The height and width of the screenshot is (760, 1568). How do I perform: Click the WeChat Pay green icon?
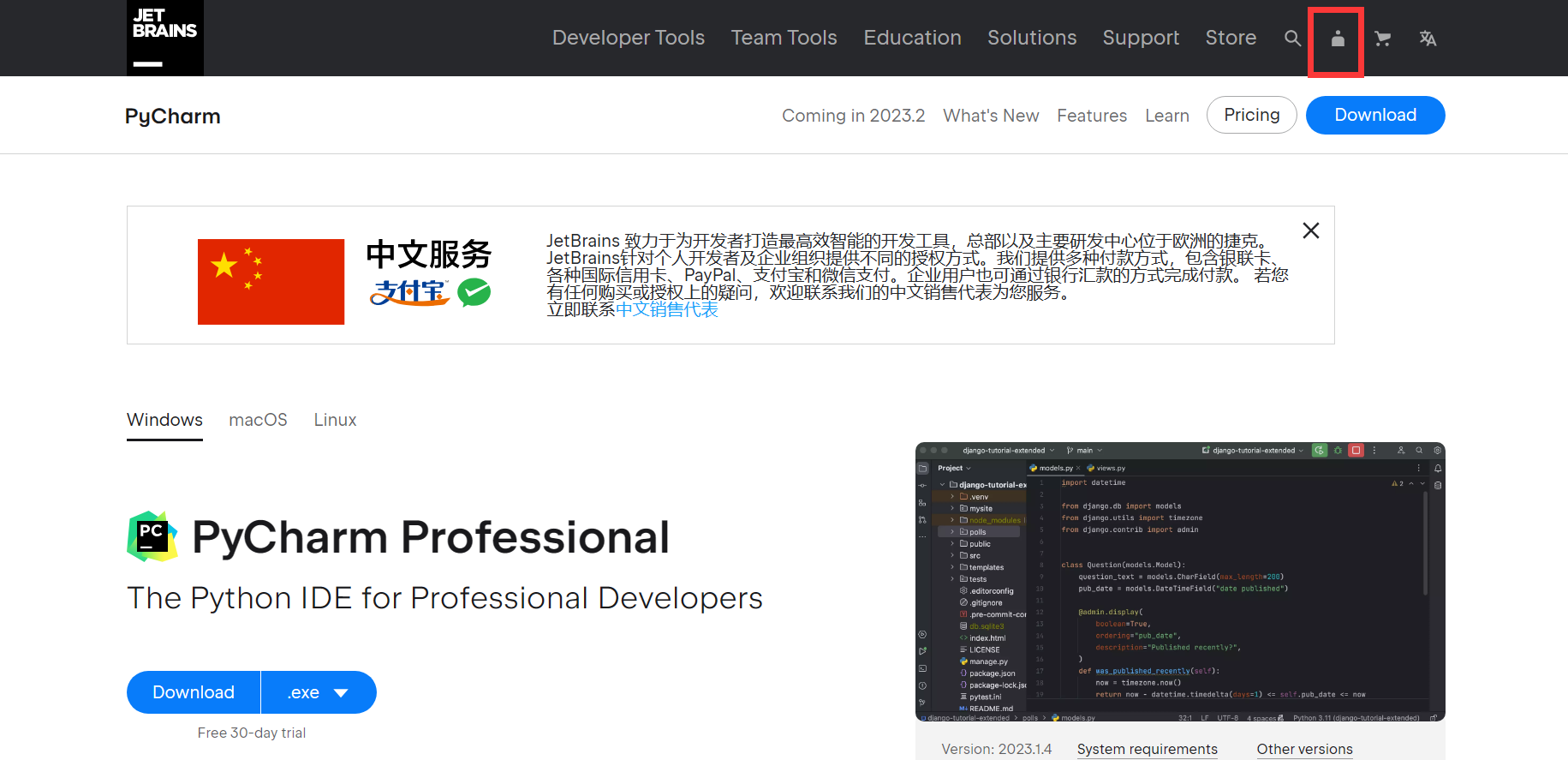(x=474, y=292)
